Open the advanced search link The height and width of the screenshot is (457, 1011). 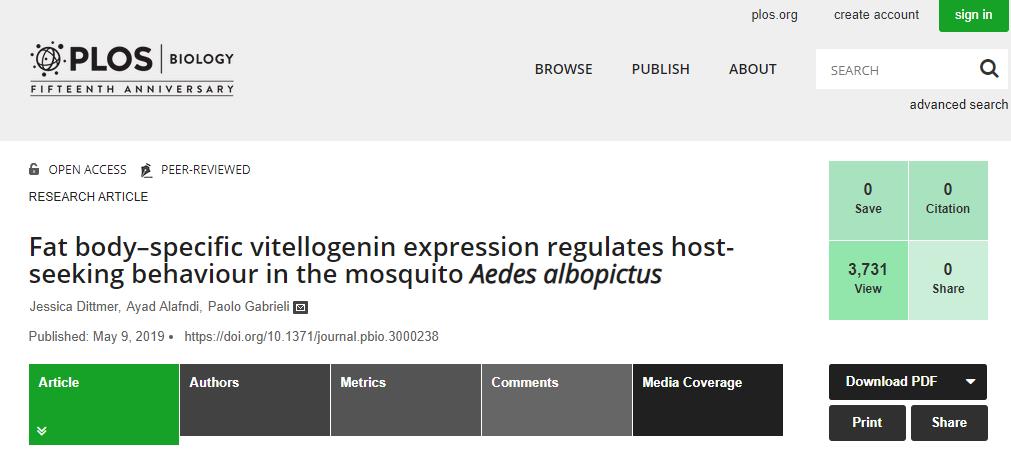(958, 105)
